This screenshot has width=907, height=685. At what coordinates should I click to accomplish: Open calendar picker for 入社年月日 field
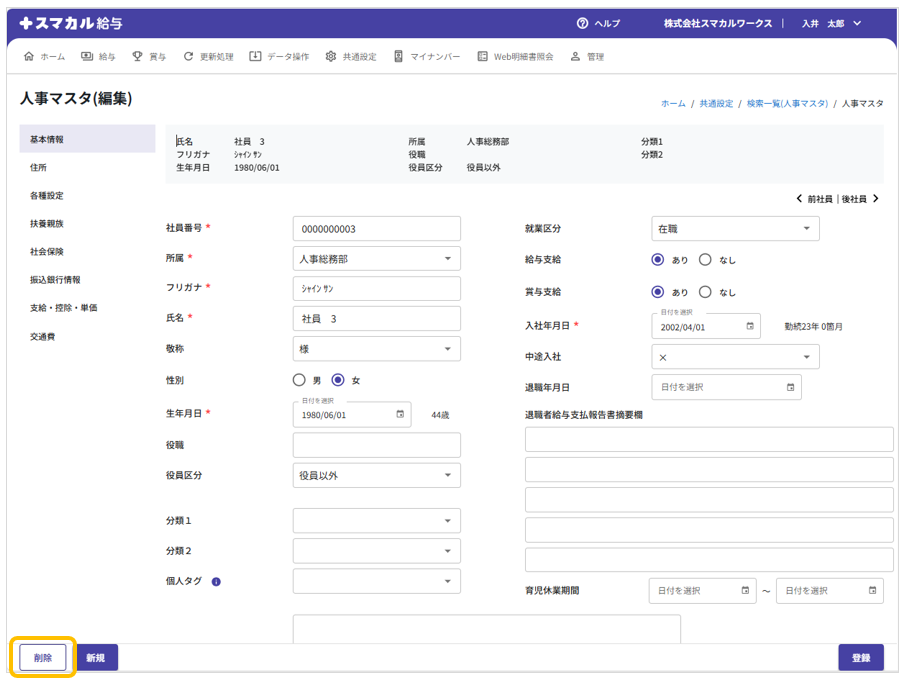750,326
